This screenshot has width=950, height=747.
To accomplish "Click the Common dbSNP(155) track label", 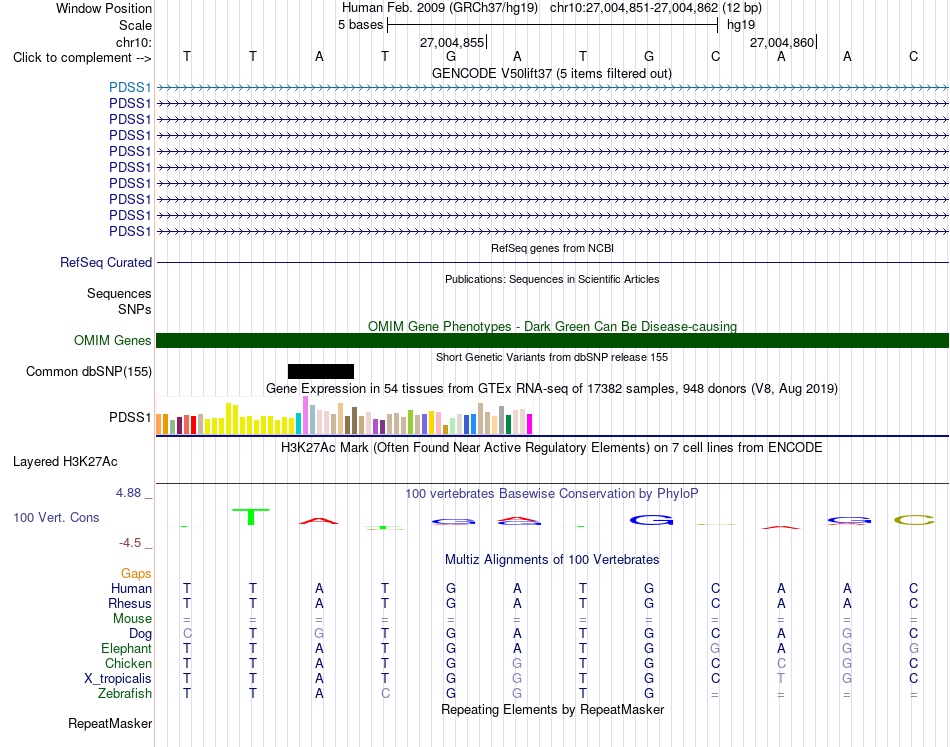I will point(88,371).
